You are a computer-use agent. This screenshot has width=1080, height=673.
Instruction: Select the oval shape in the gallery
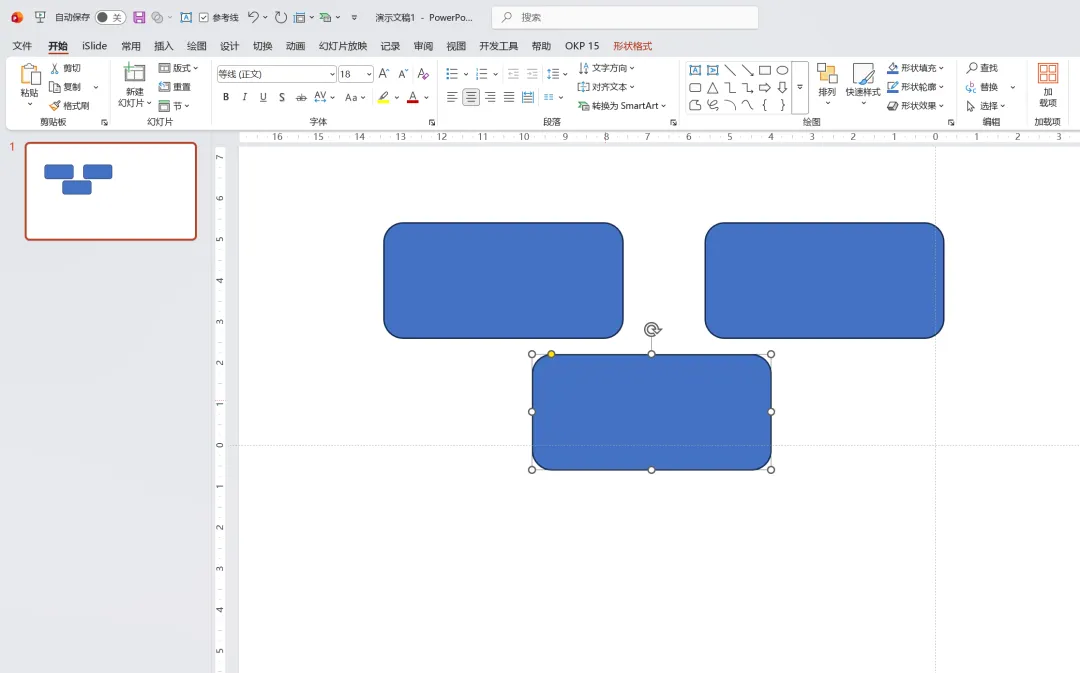pos(782,70)
